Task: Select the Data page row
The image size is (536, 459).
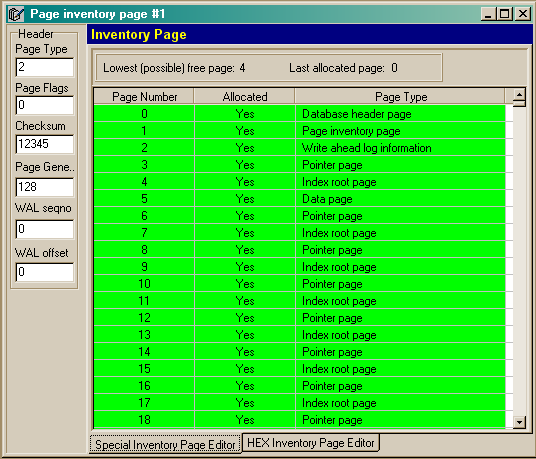Action: click(299, 199)
